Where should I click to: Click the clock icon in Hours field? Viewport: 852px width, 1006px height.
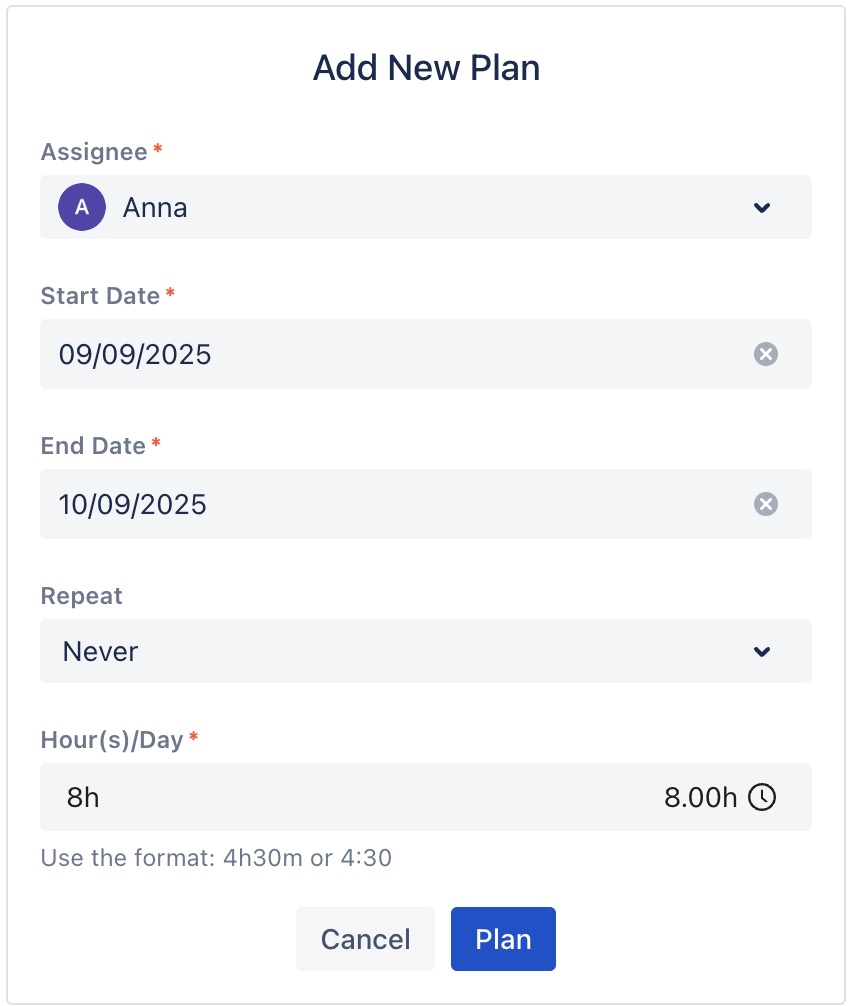[x=762, y=797]
